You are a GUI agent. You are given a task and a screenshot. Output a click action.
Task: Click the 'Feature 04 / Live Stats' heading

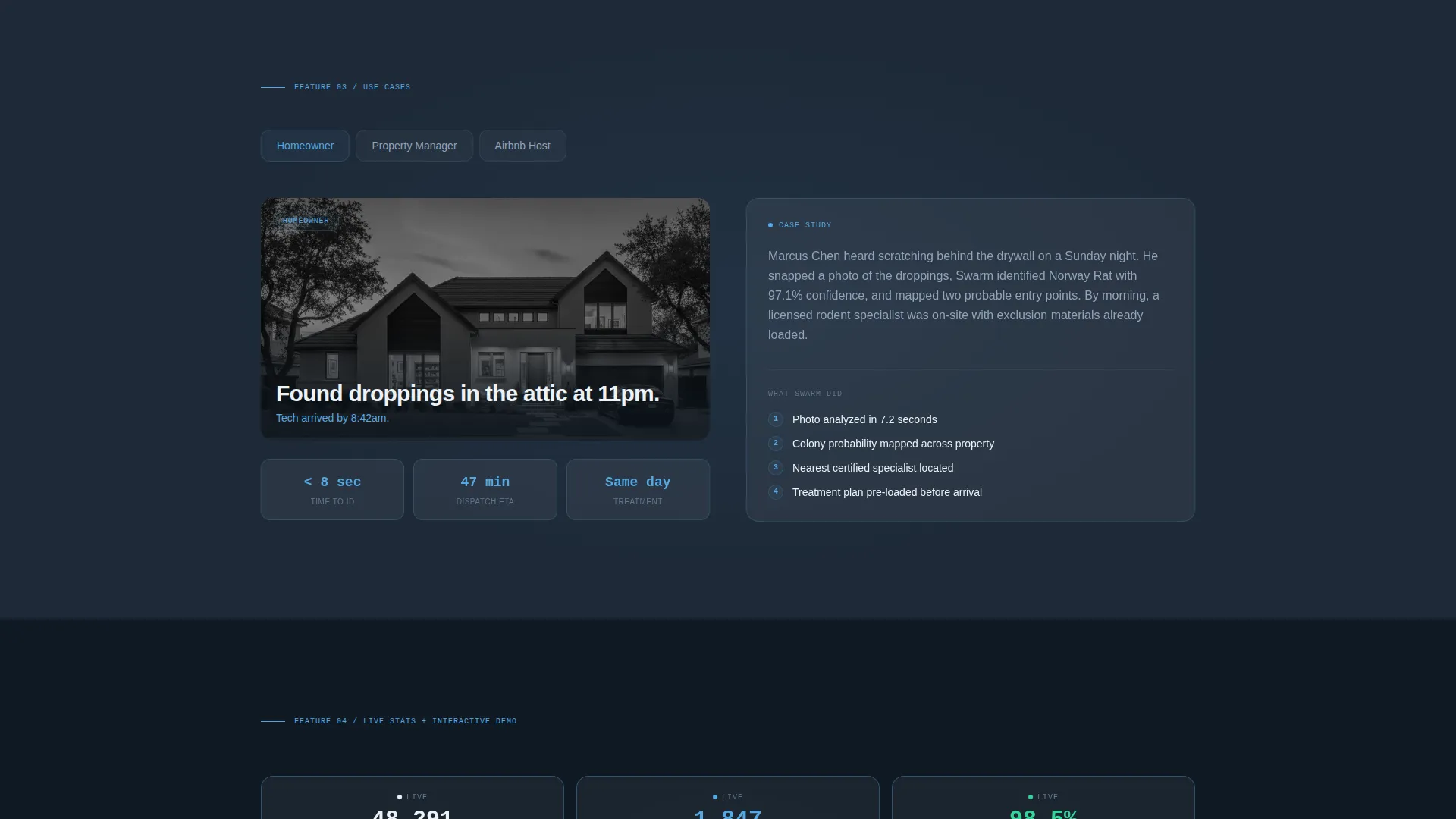pos(406,721)
